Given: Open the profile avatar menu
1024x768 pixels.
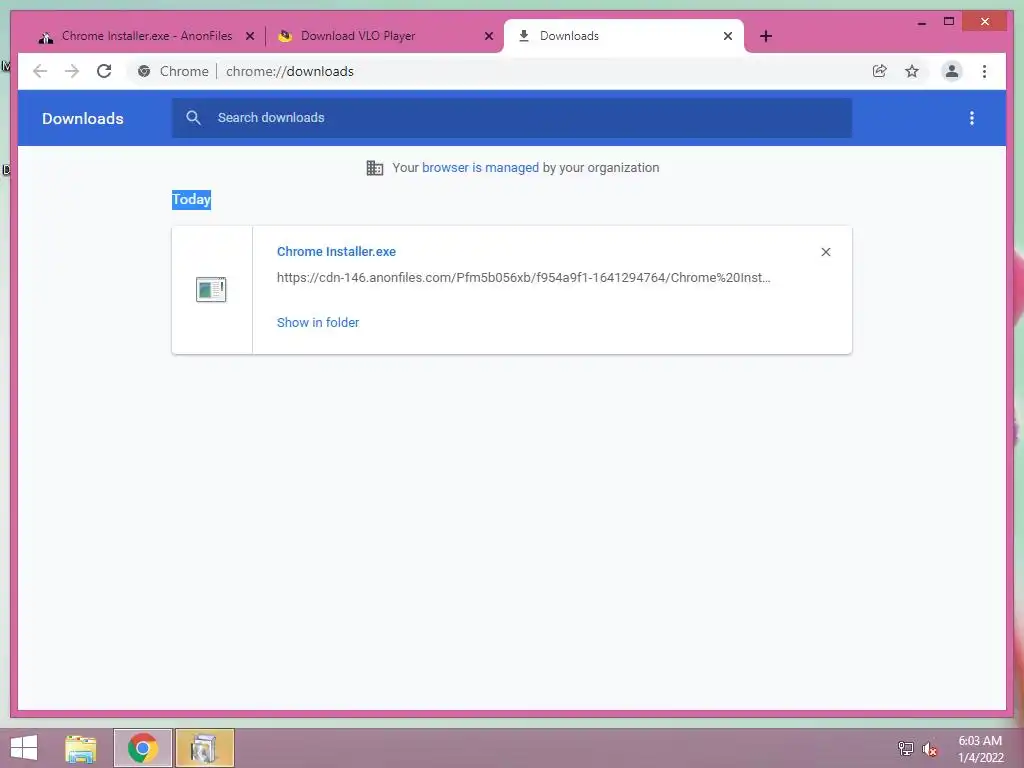Looking at the screenshot, I should 952,71.
